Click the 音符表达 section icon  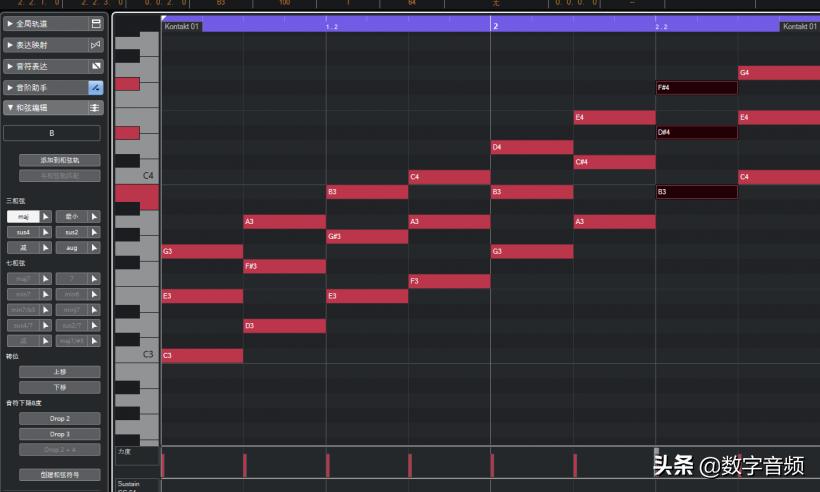tap(96, 66)
